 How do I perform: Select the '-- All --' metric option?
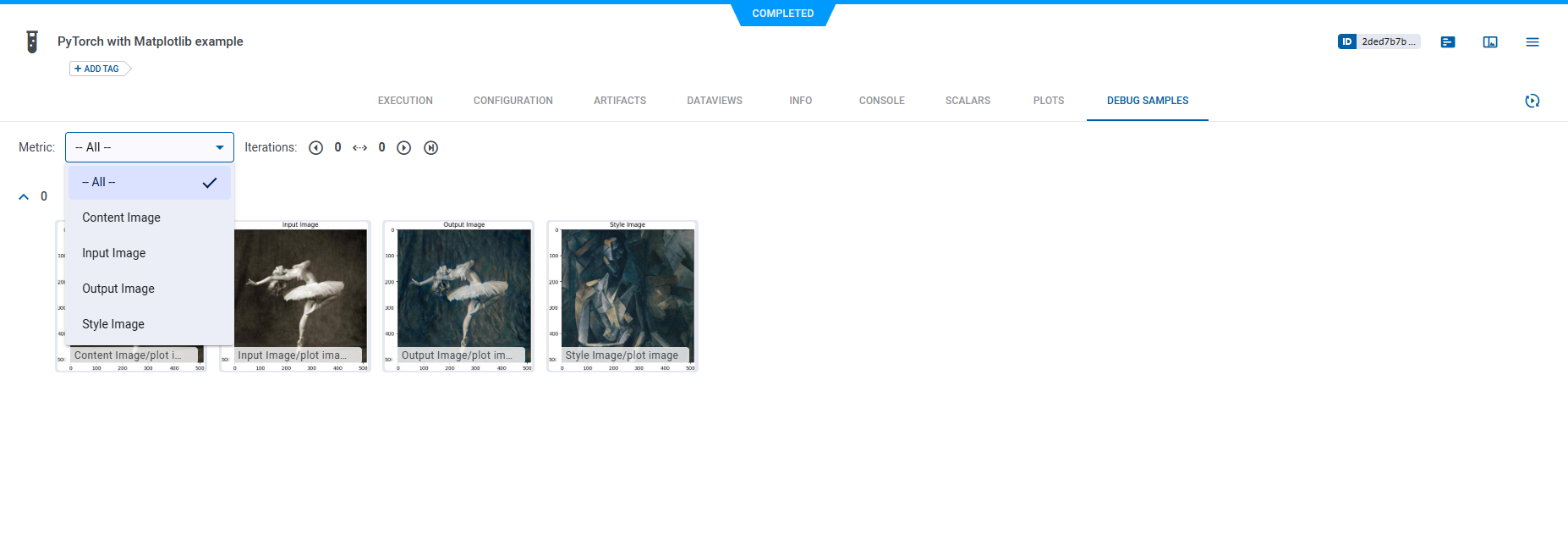click(x=149, y=183)
